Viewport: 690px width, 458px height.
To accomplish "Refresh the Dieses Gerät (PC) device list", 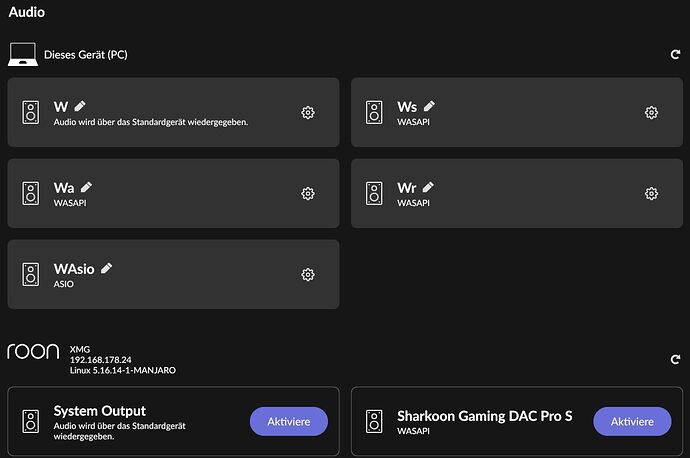I will (675, 55).
